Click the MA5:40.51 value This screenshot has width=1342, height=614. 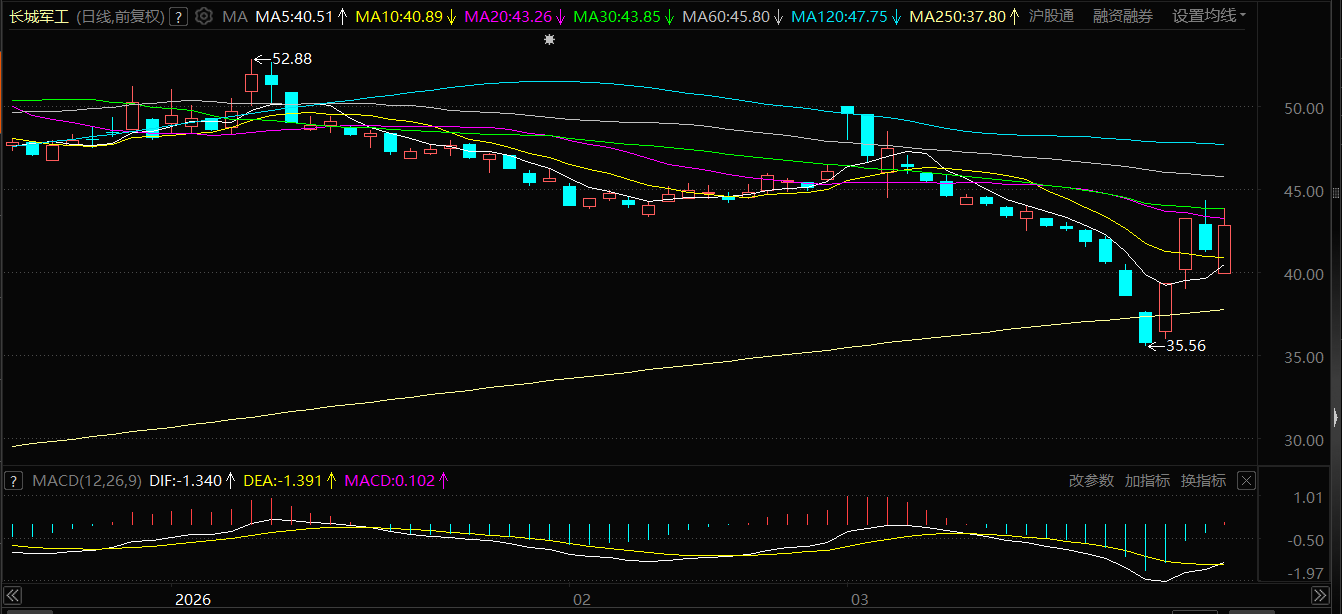[294, 16]
